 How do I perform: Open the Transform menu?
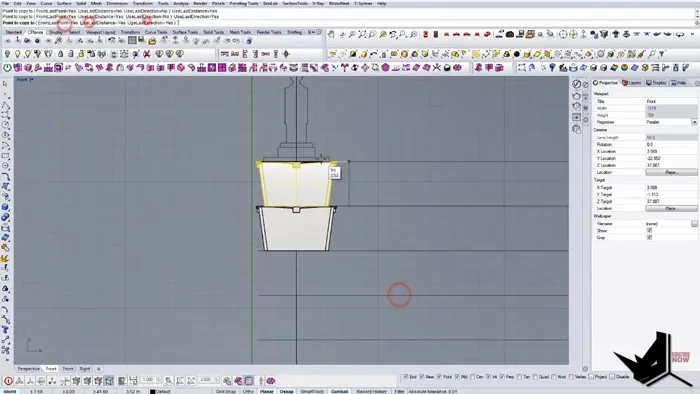click(142, 3)
